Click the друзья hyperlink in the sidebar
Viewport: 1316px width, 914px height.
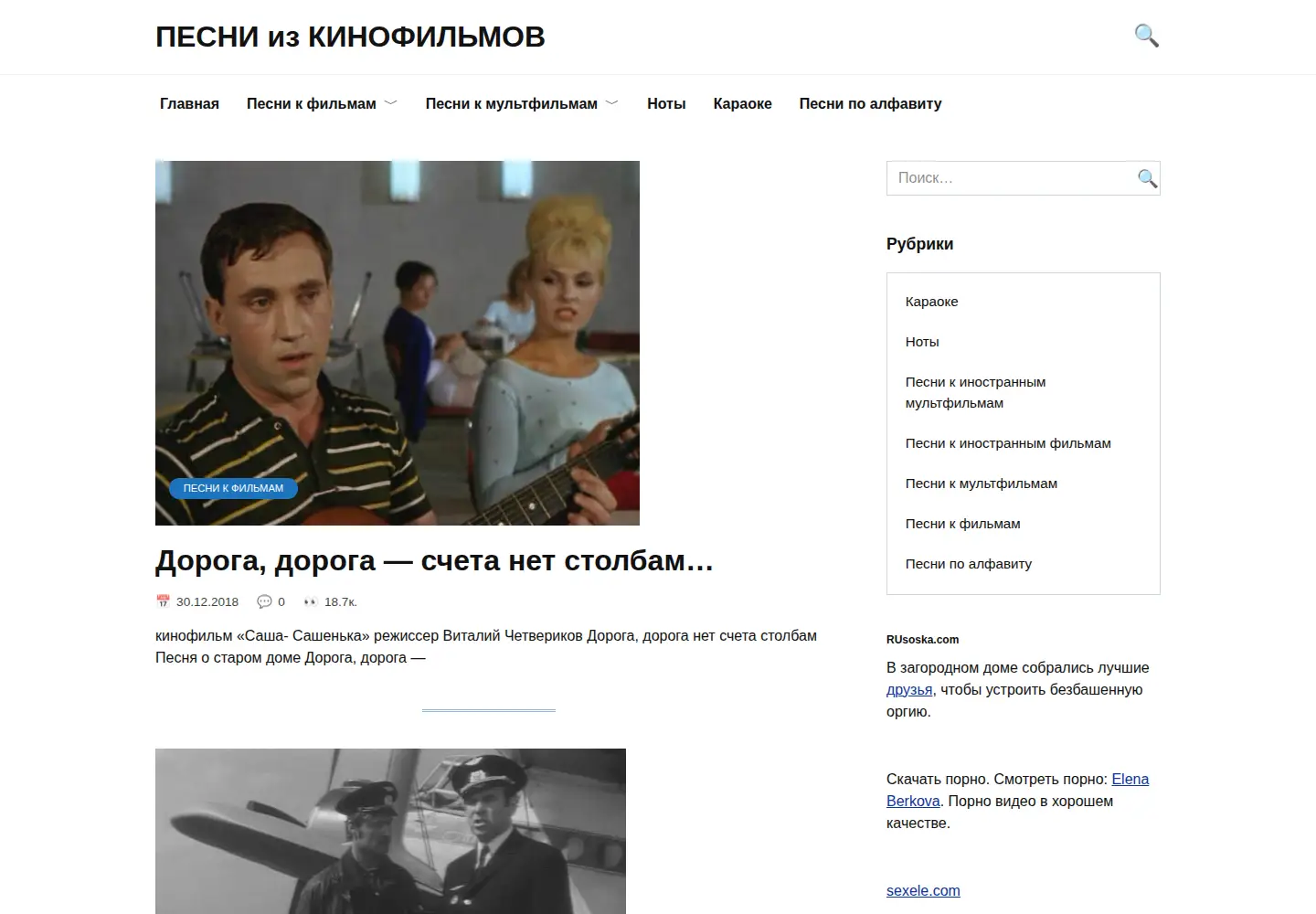pyautogui.click(x=909, y=690)
